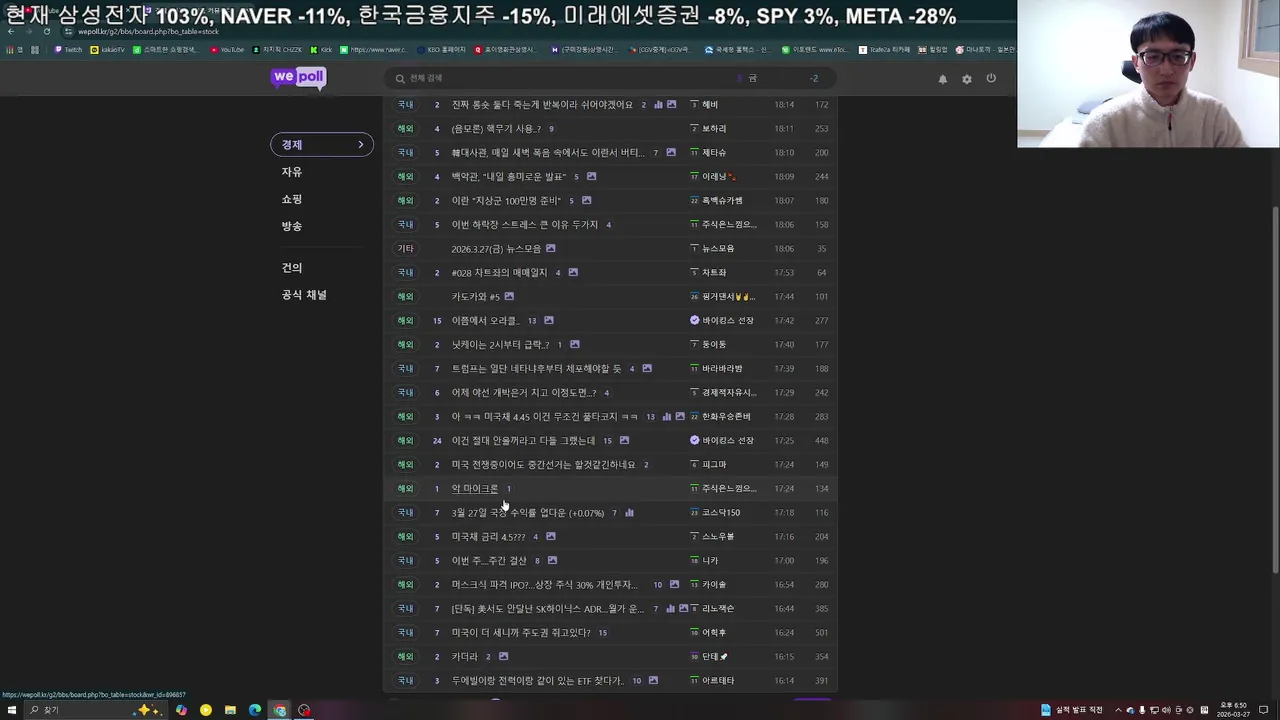This screenshot has height=720, width=1280.
Task: Open post 이란 "지상군 100만명 준비"
Action: click(x=505, y=200)
